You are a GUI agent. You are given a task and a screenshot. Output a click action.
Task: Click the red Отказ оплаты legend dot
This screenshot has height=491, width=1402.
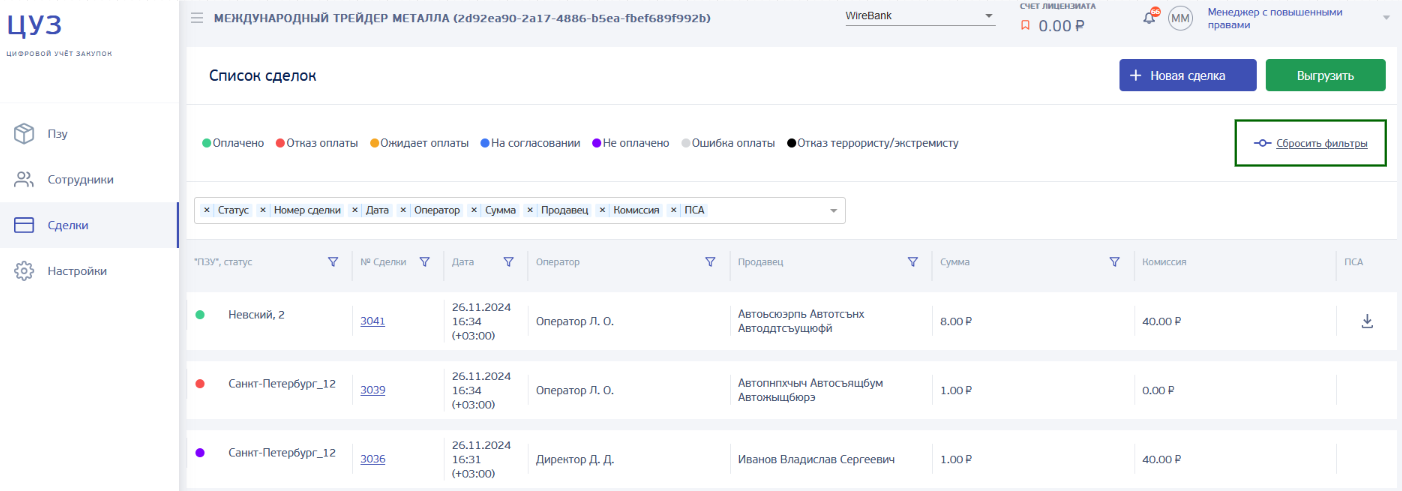point(280,143)
